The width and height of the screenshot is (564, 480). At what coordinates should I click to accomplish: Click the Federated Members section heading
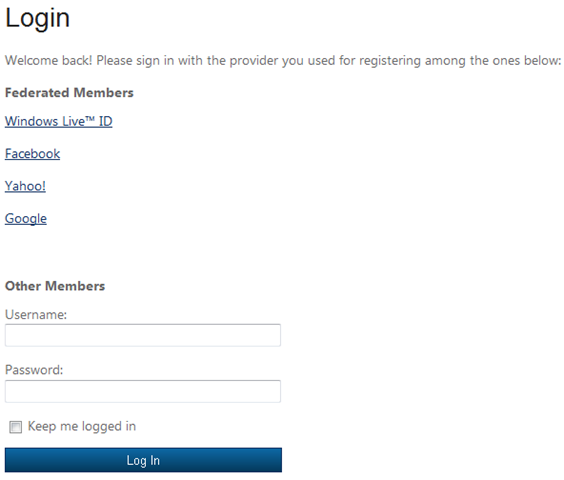point(69,93)
